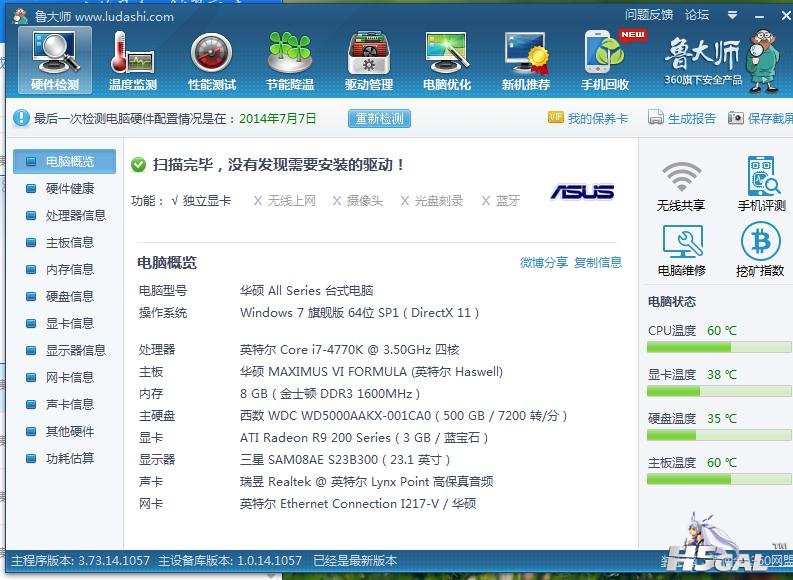The width and height of the screenshot is (793, 580).
Task: Click the sound card value Realtek Lynx Point
Action: (x=367, y=481)
